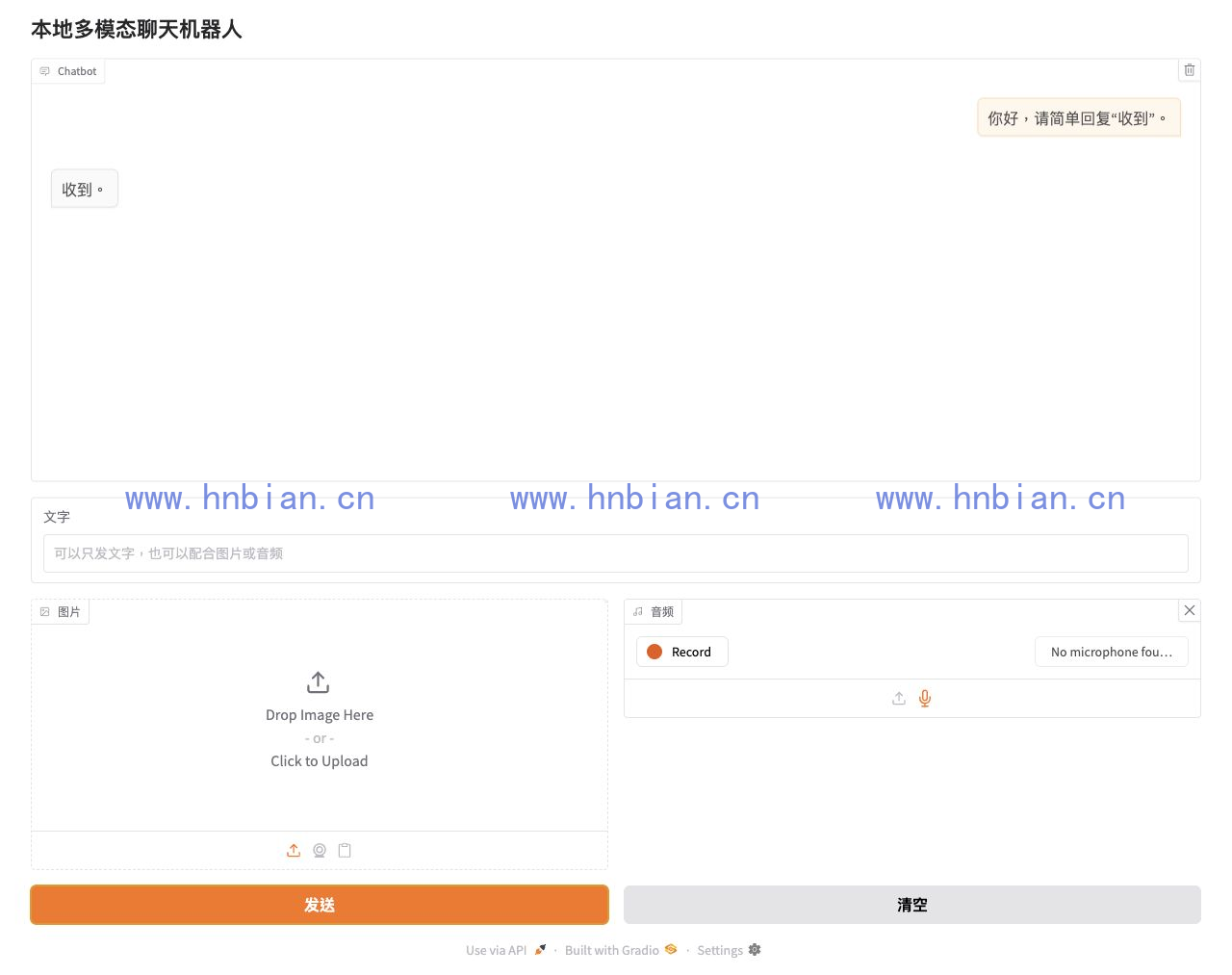Select the microphone source icon

coord(925,699)
